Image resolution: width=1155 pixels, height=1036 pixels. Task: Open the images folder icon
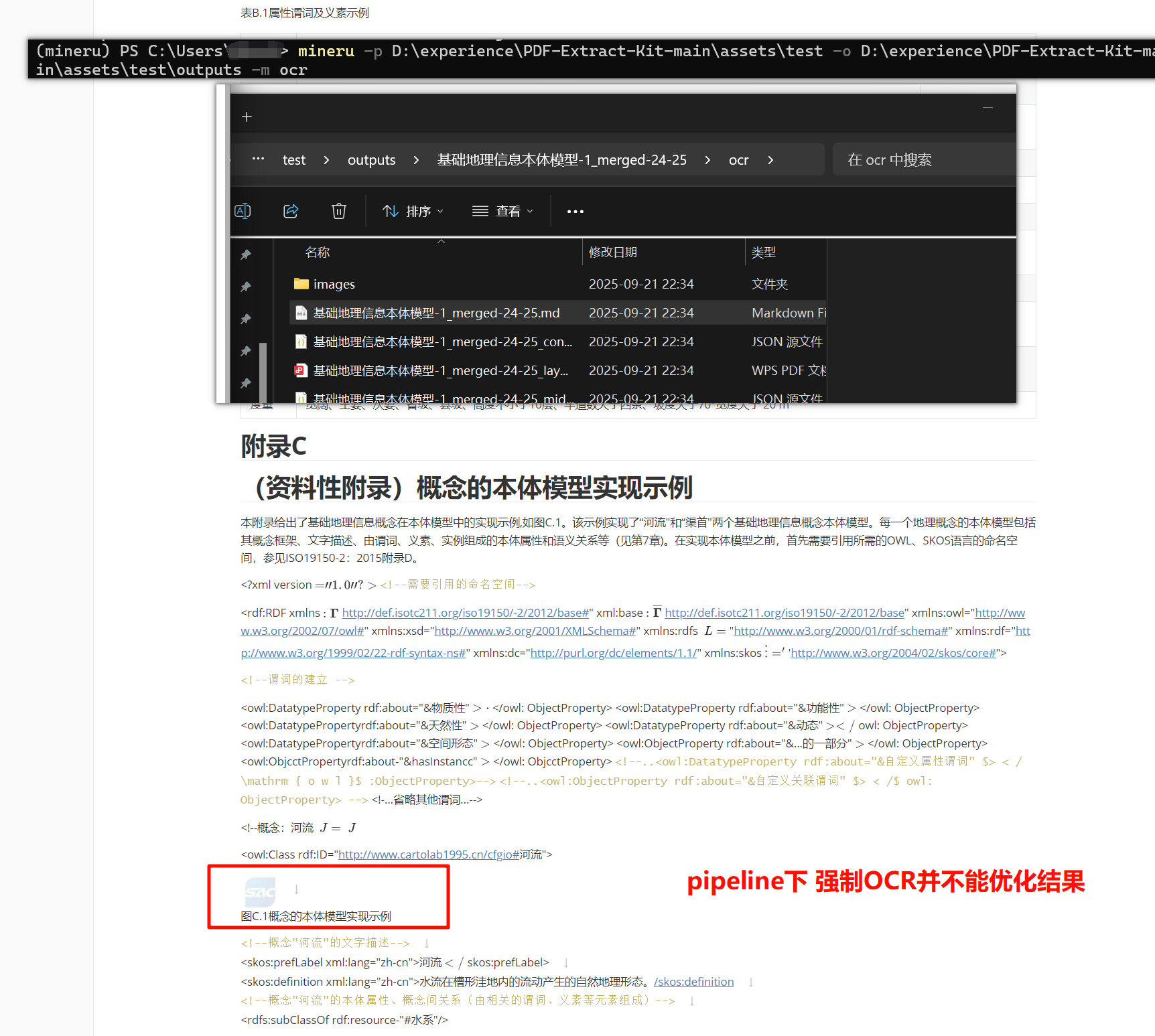coord(301,284)
